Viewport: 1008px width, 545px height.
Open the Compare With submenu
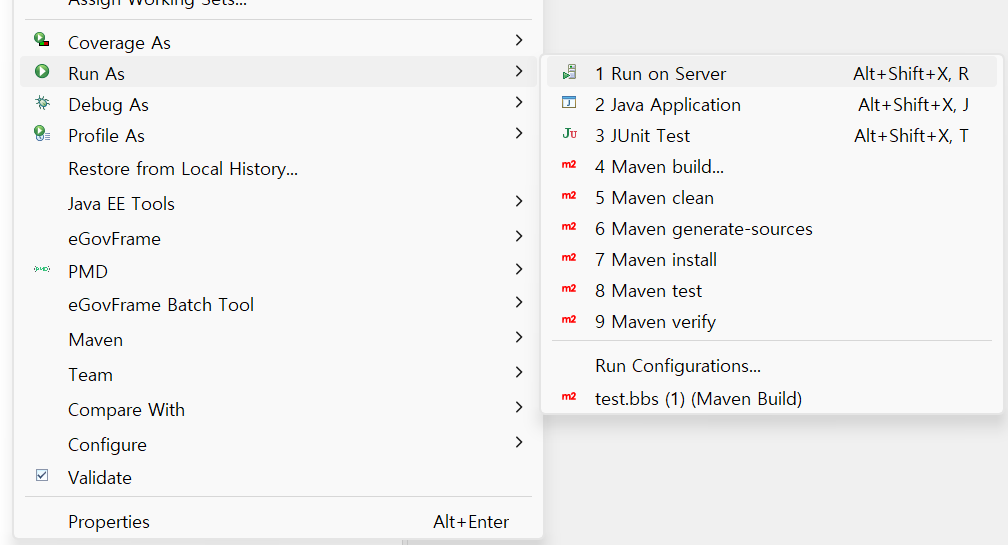point(126,409)
